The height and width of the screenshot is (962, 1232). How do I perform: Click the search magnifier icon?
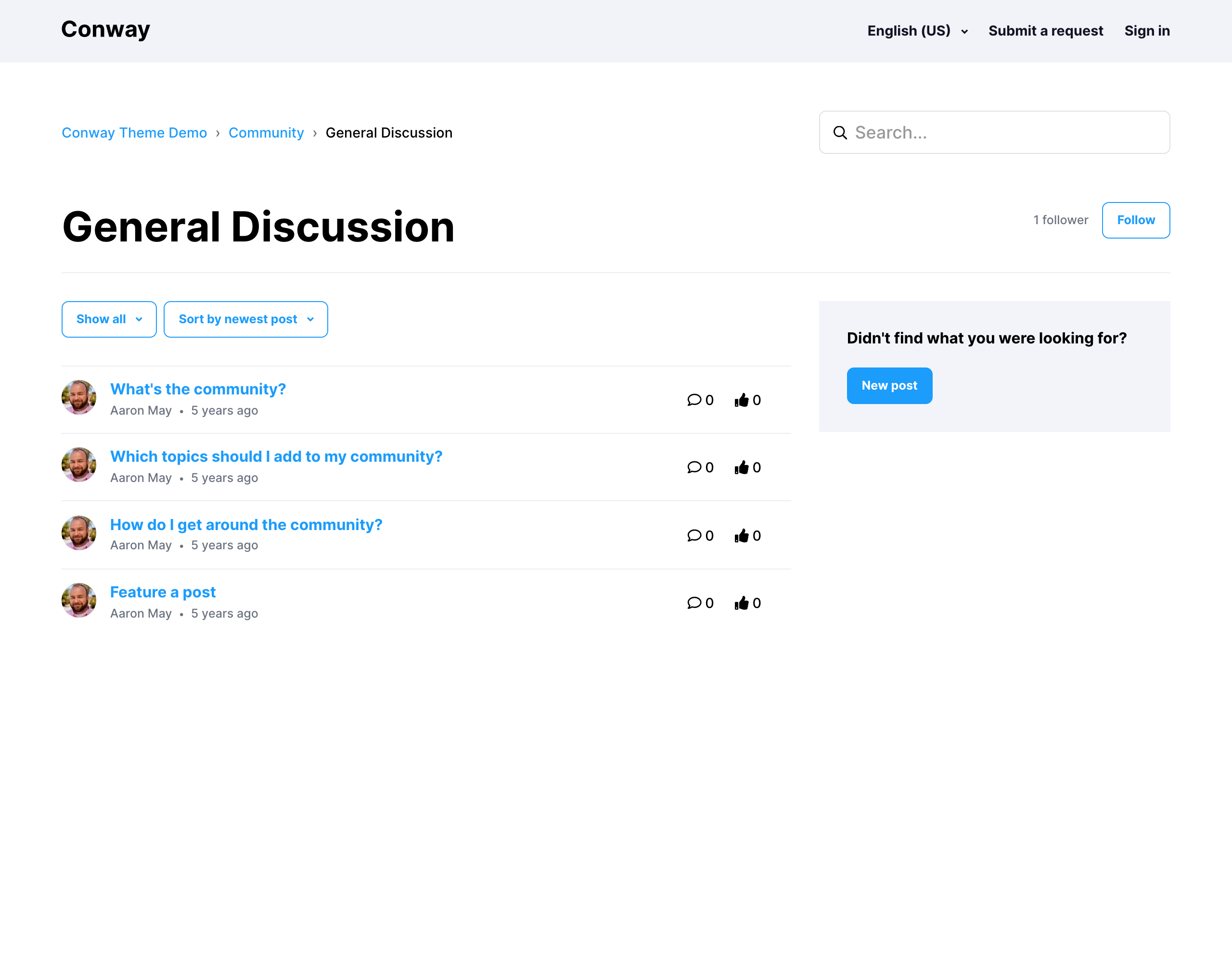(840, 132)
